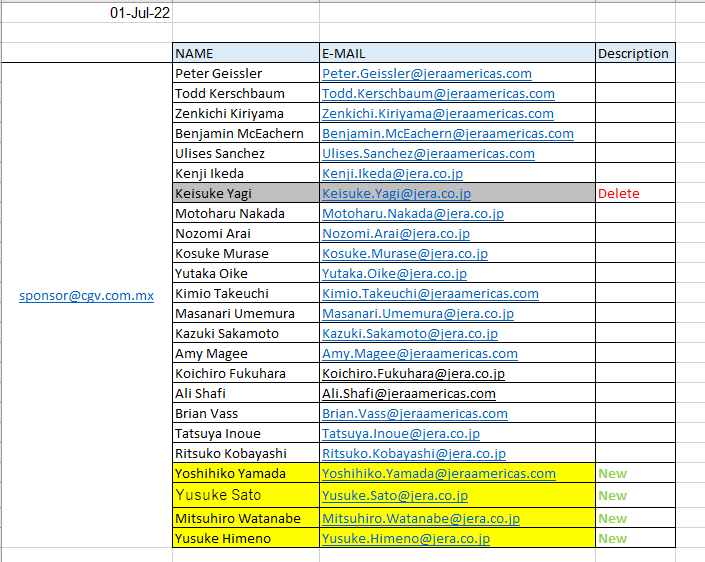Select the 01-Jul-22 date cell
This screenshot has width=705, height=562.
[x=87, y=13]
